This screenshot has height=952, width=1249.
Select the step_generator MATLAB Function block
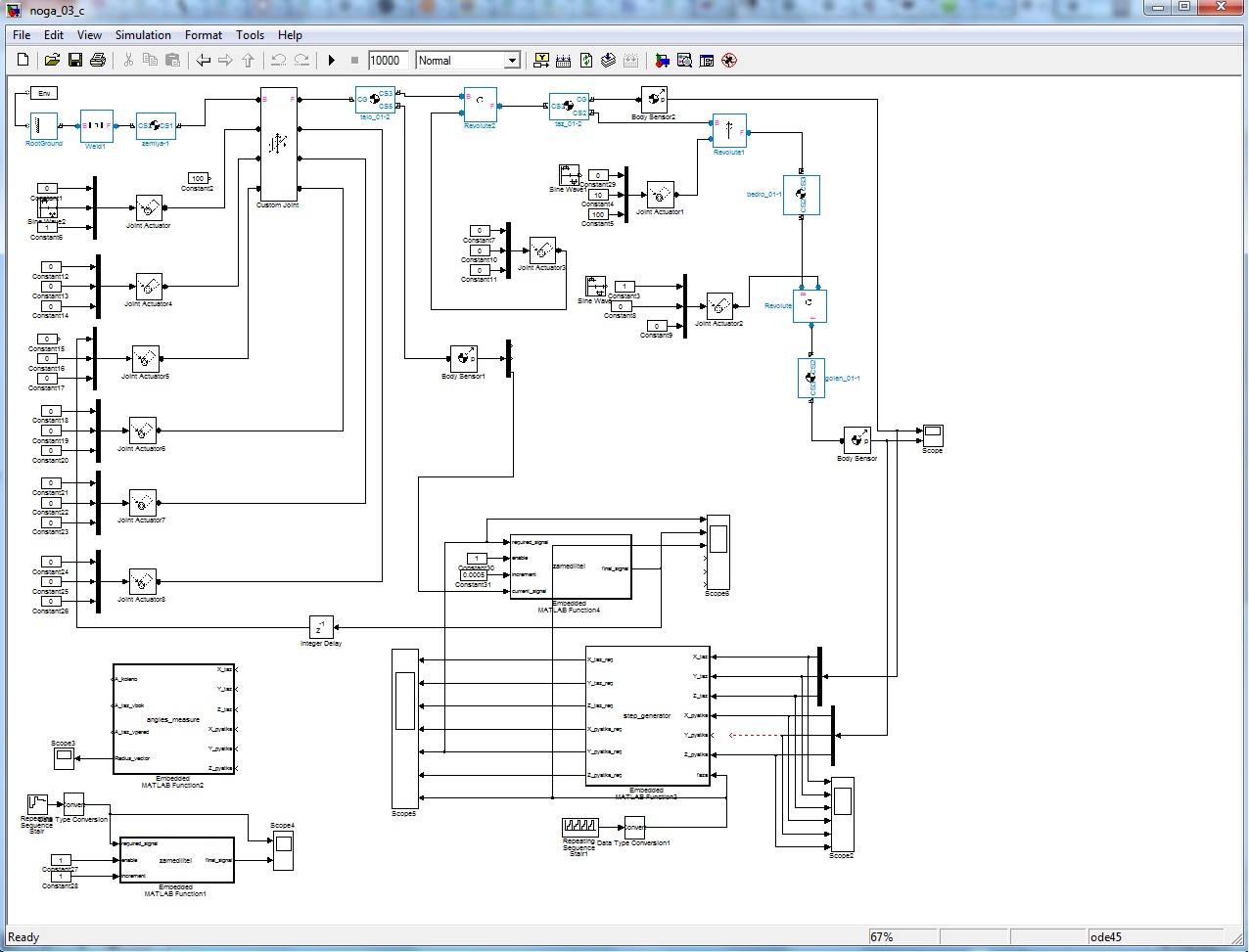[x=647, y=716]
